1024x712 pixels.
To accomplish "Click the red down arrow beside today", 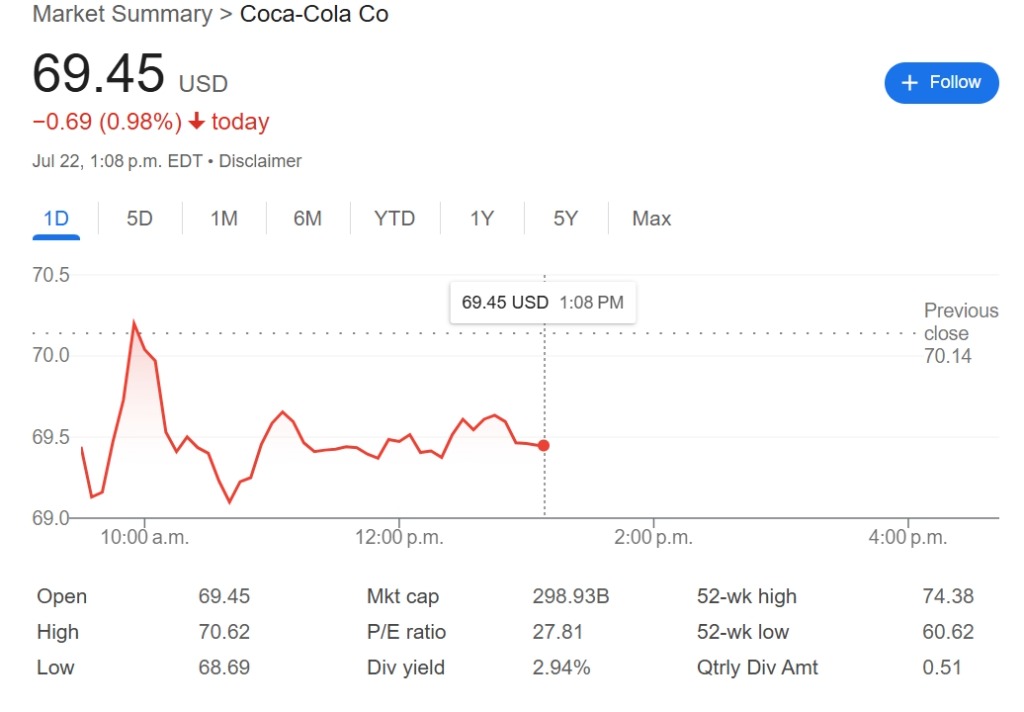I will tap(196, 121).
